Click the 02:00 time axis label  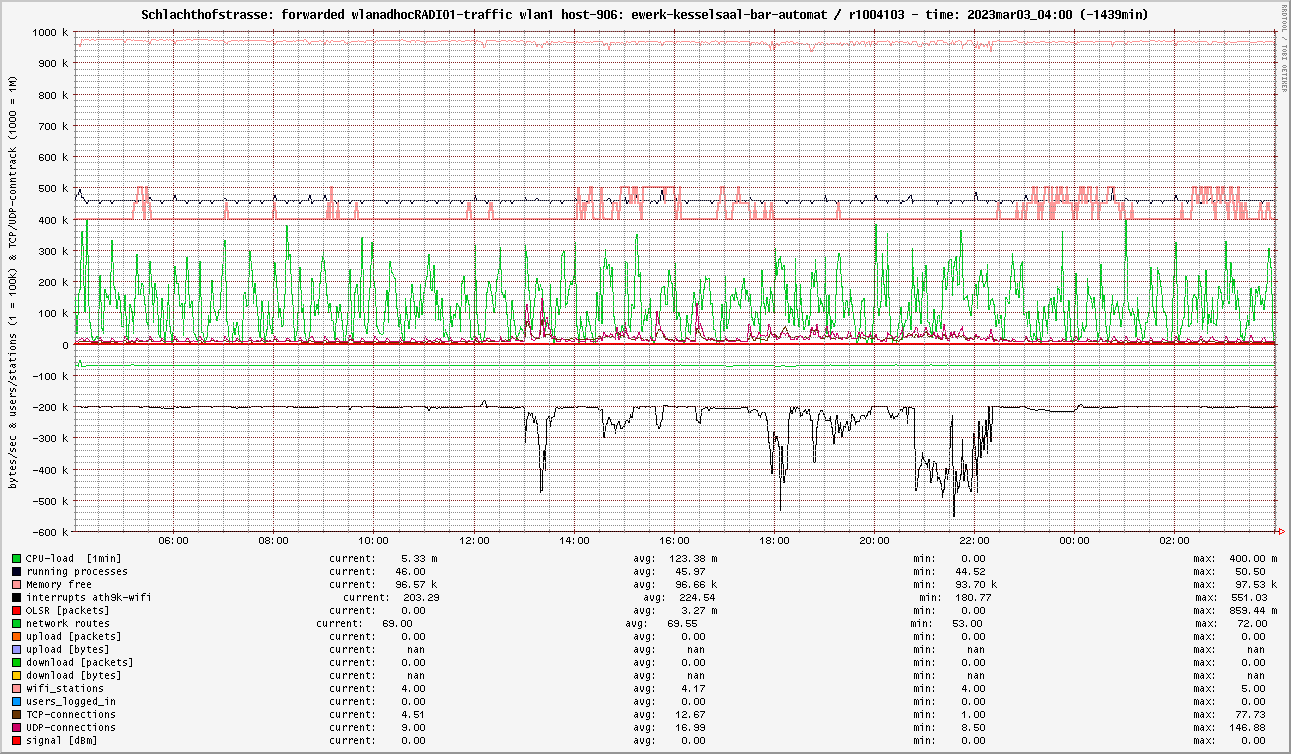click(1174, 541)
